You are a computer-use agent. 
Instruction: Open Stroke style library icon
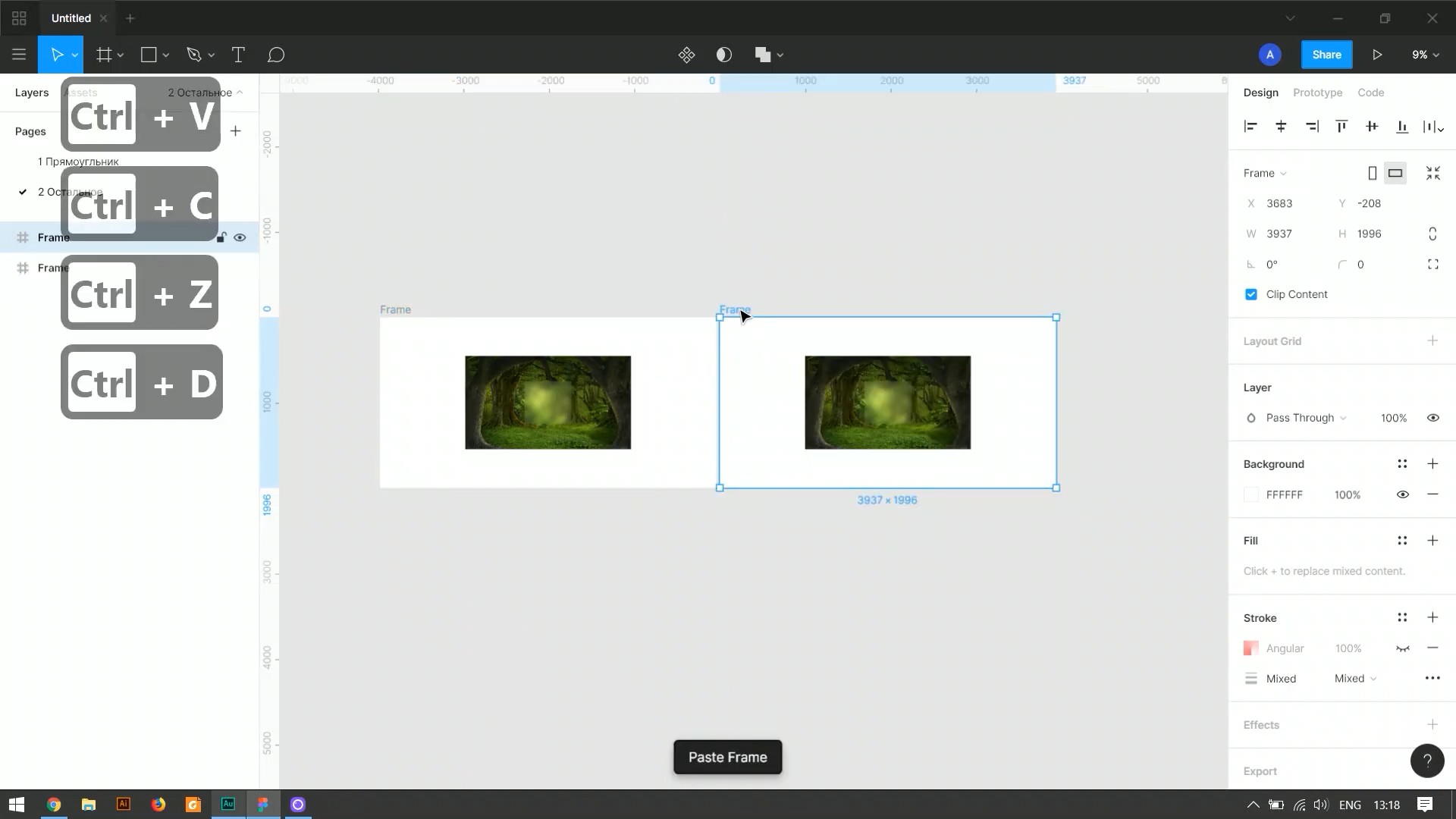1402,618
